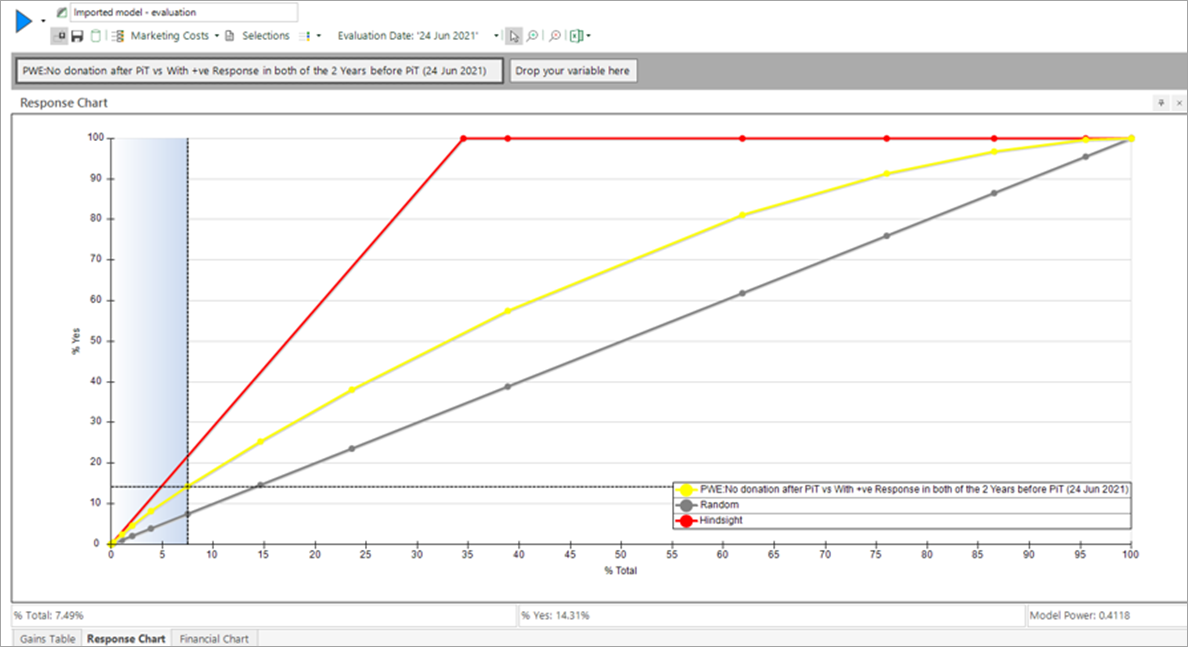Click the red Hindsight legend marker

click(x=686, y=520)
